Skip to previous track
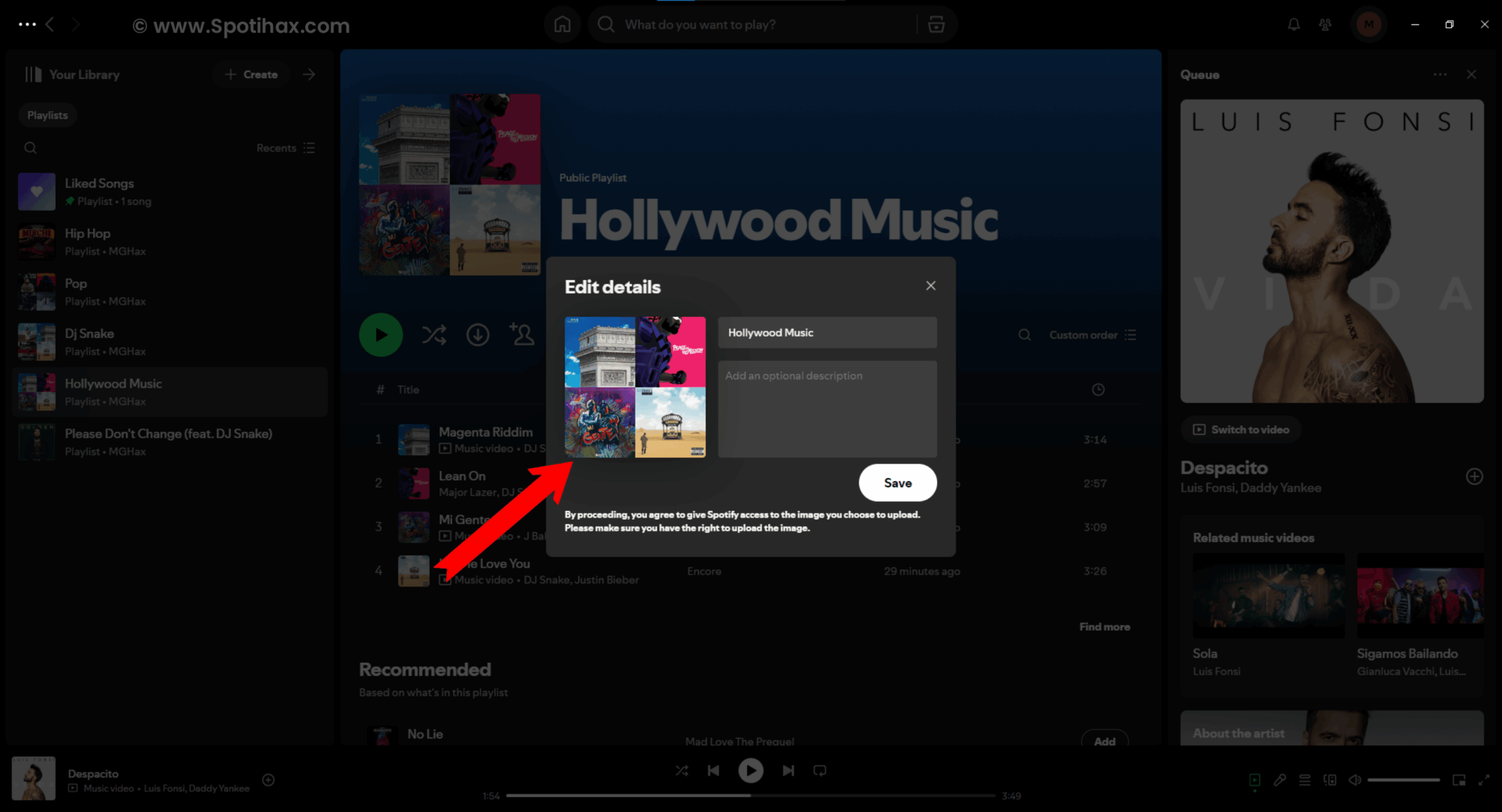This screenshot has width=1502, height=812. coord(713,770)
